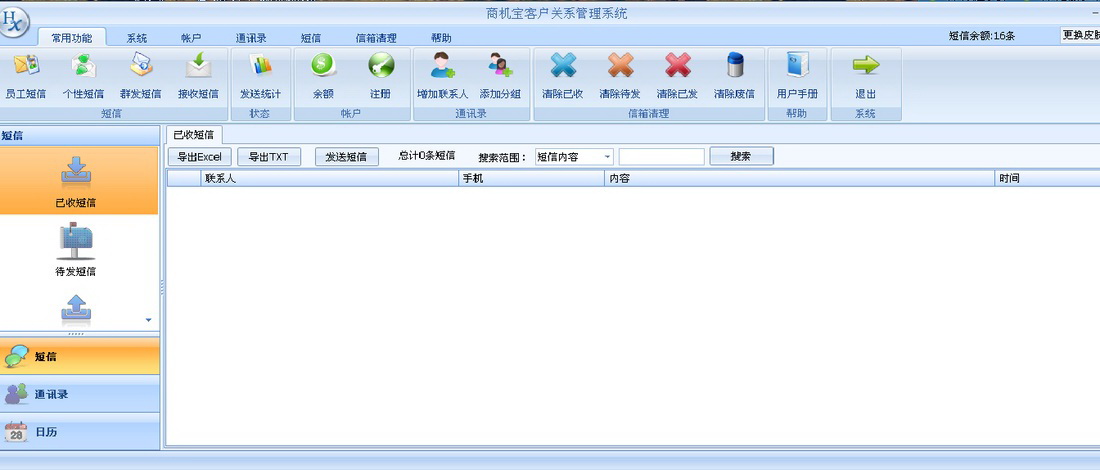Select 待发短信 pending mailbox in sidebar

coord(76,251)
